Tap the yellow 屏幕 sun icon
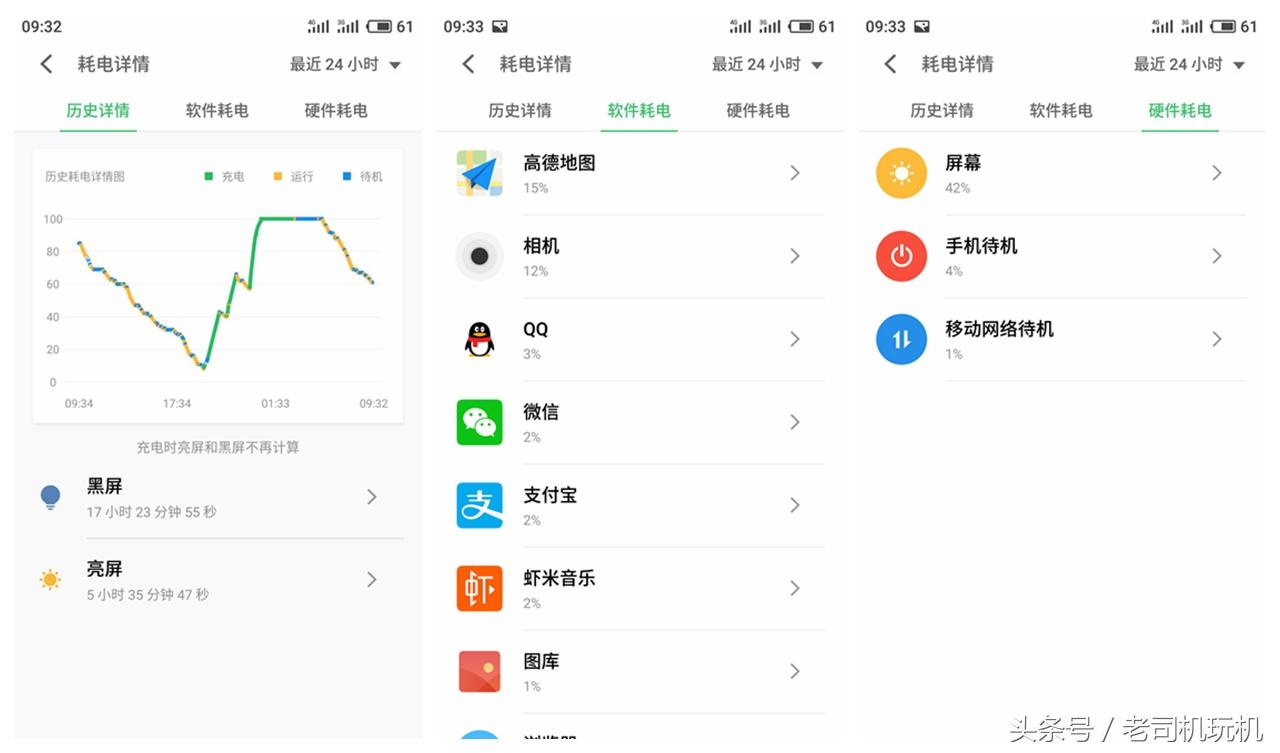Screen dimensions: 1280x753 902,173
